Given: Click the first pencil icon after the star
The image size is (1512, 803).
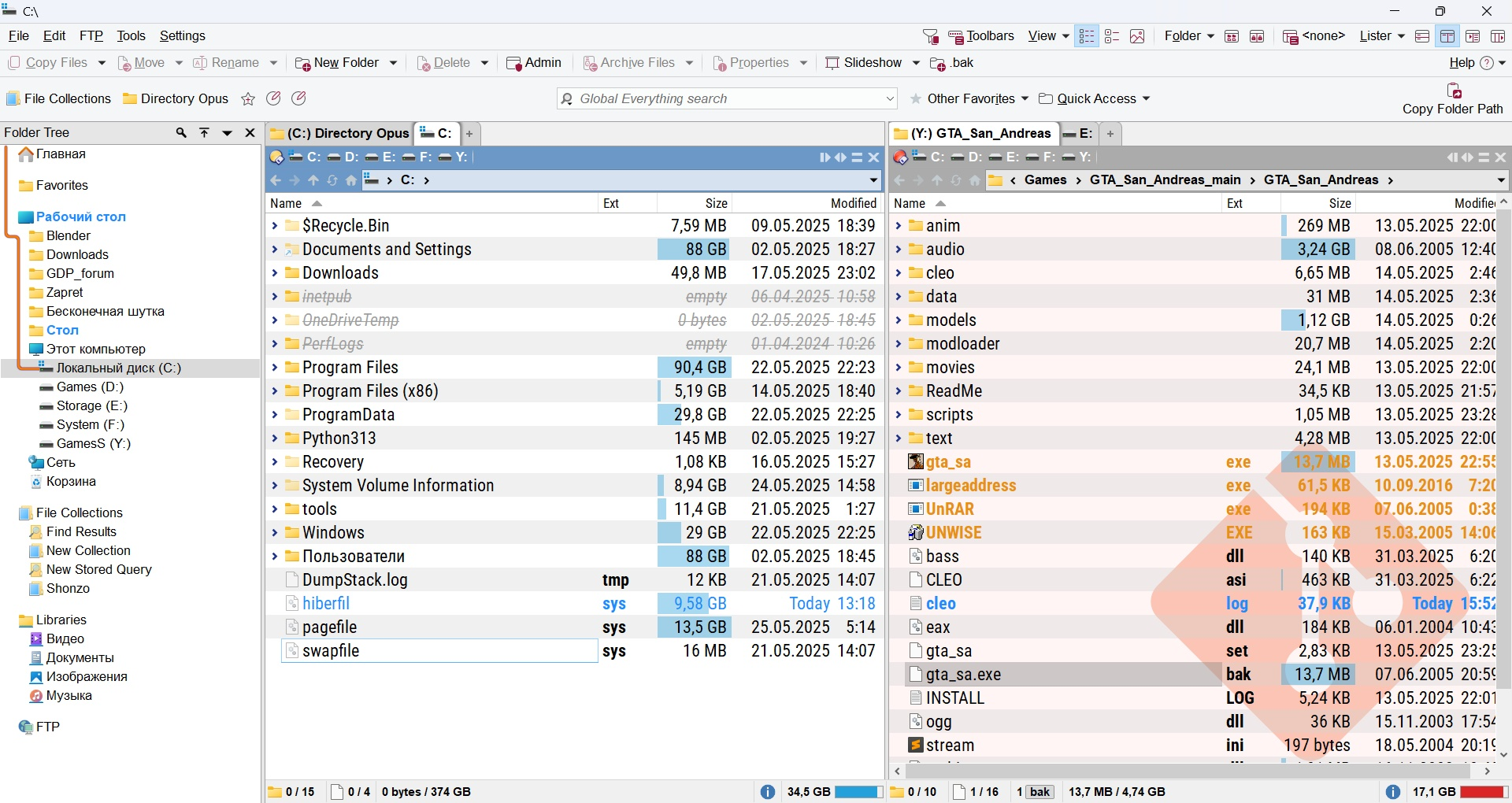Looking at the screenshot, I should coord(273,98).
